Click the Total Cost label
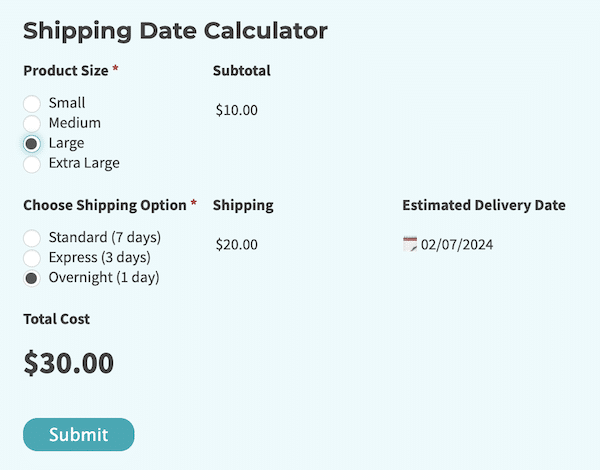600x470 pixels. (x=56, y=319)
